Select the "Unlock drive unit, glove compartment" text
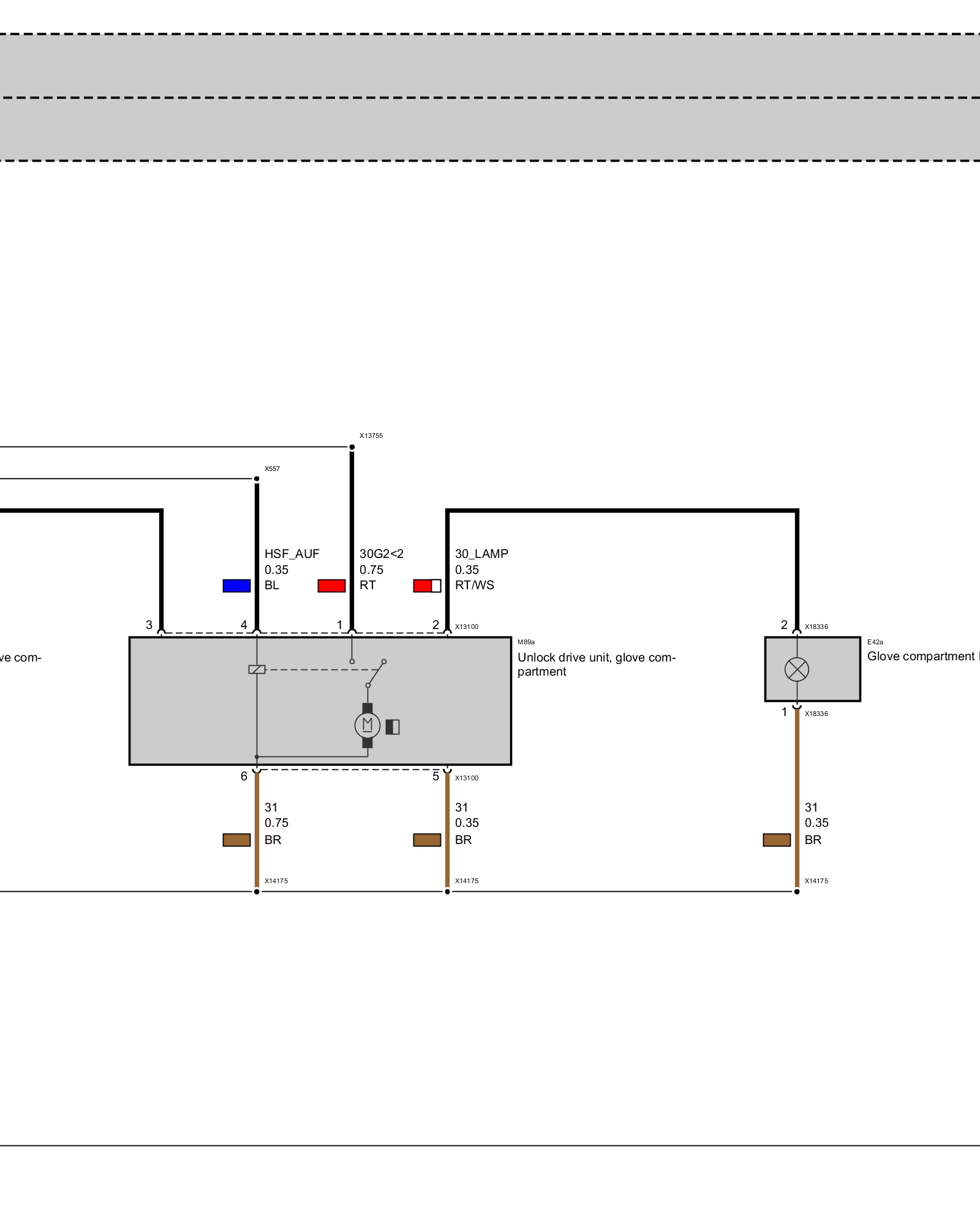Image resolution: width=980 pixels, height=1225 pixels. point(596,664)
